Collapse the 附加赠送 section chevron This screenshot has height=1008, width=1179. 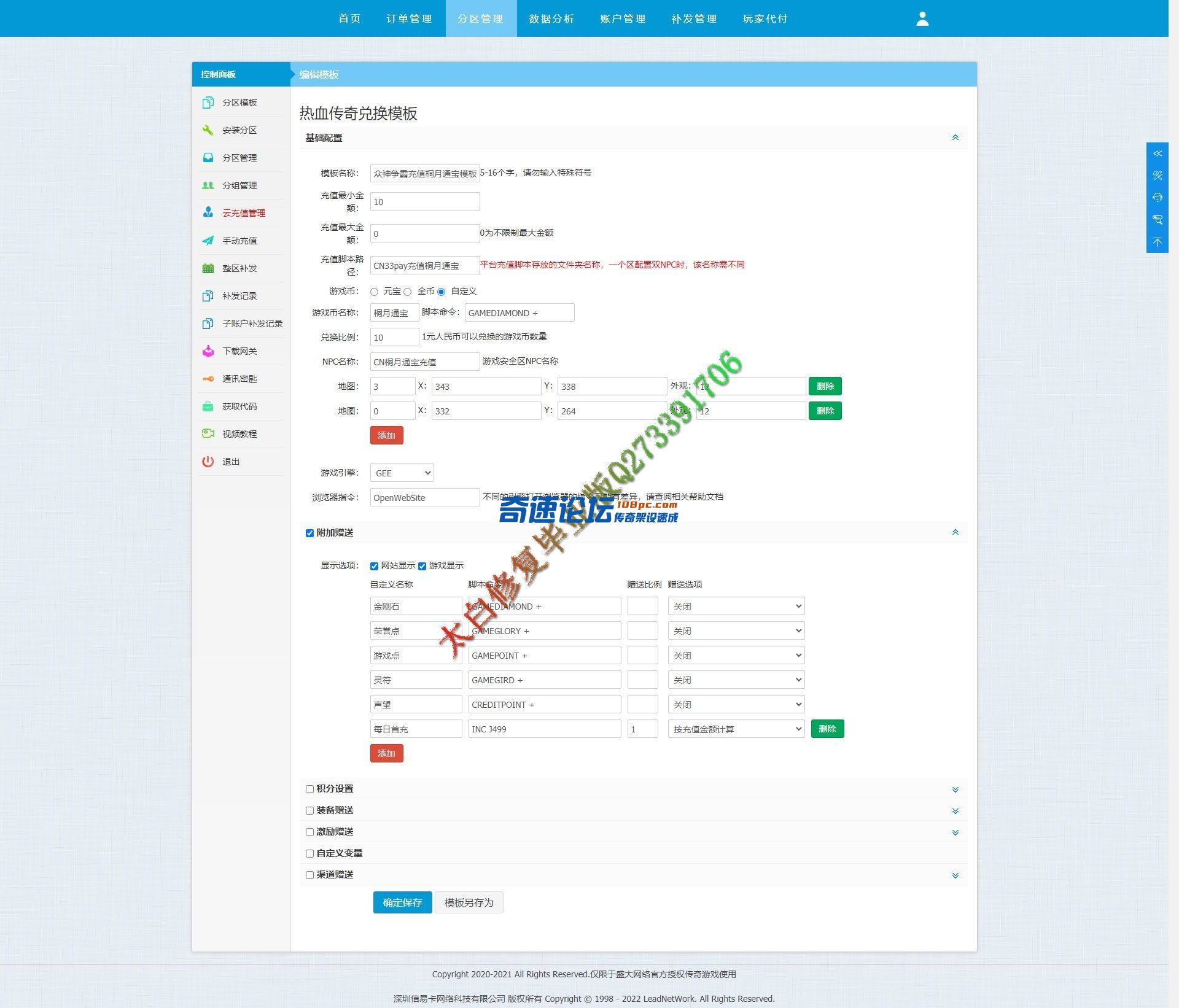tap(955, 532)
